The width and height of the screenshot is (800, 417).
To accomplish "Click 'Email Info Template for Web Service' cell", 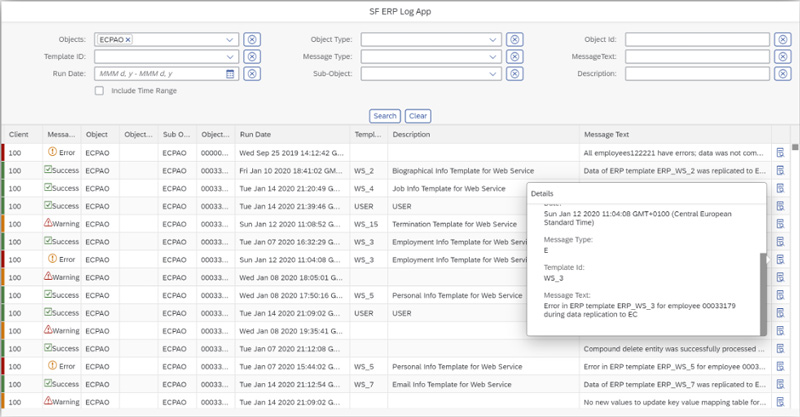I will coord(452,384).
